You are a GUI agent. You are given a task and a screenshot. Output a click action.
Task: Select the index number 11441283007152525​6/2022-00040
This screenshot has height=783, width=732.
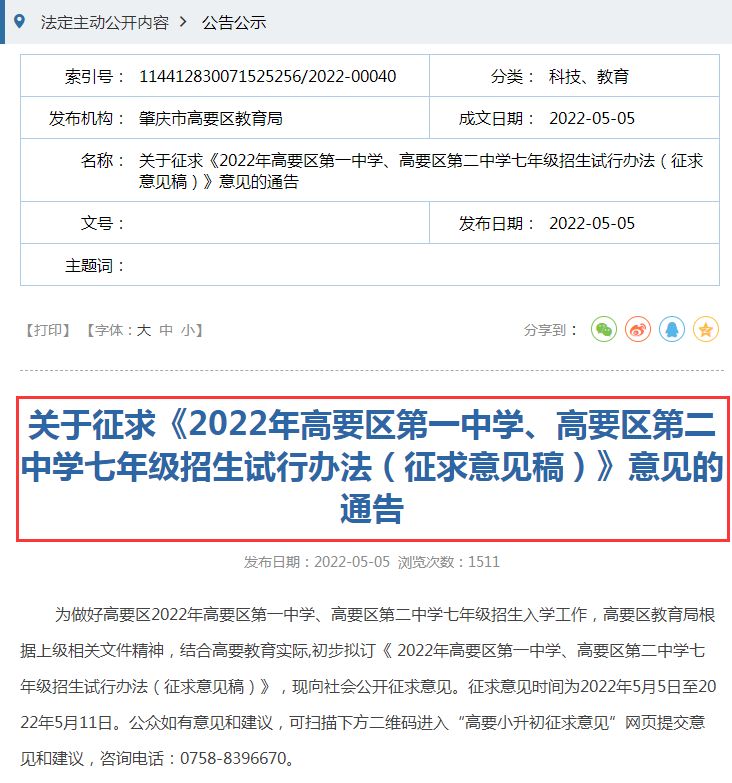coord(267,76)
